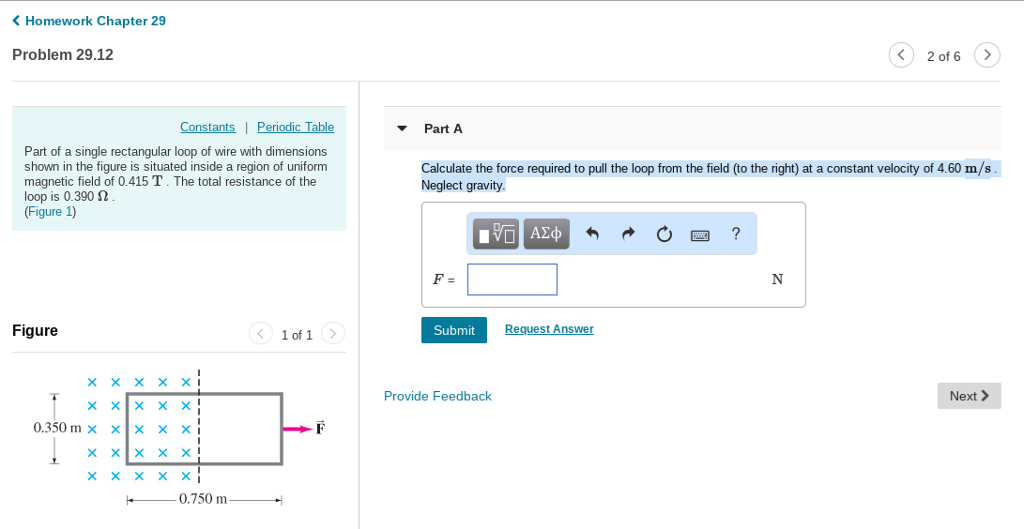Click the redo arrow in equation toolbar
Viewport: 1024px width, 529px height.
[628, 234]
